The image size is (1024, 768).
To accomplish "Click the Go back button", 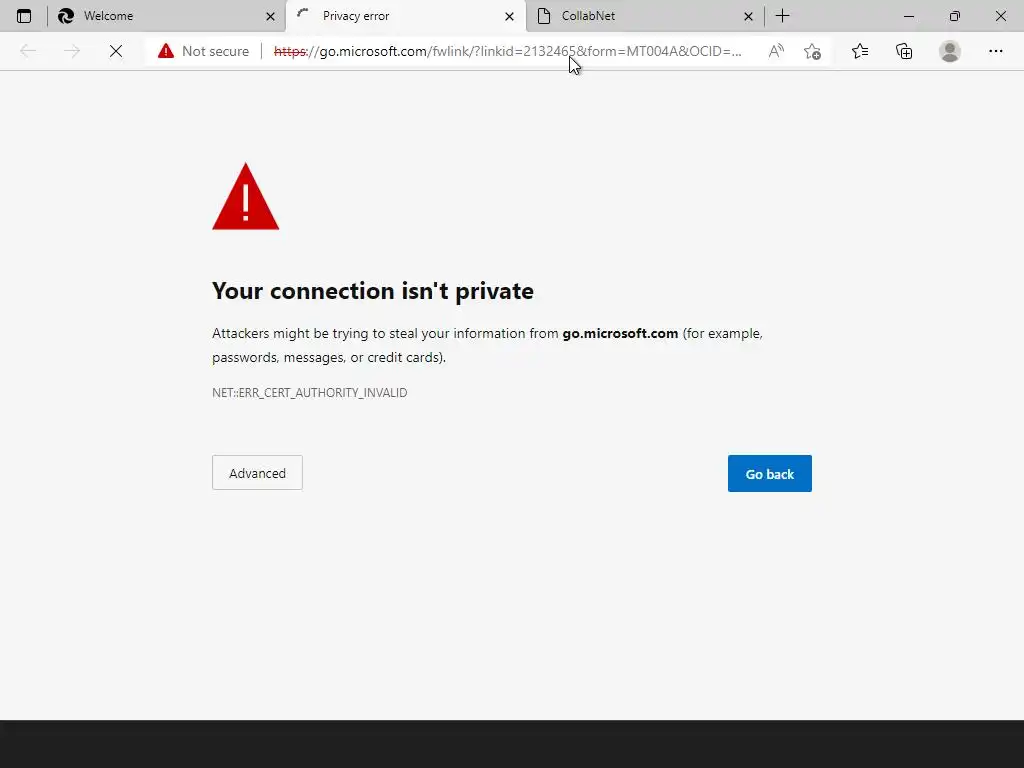I will 769,474.
